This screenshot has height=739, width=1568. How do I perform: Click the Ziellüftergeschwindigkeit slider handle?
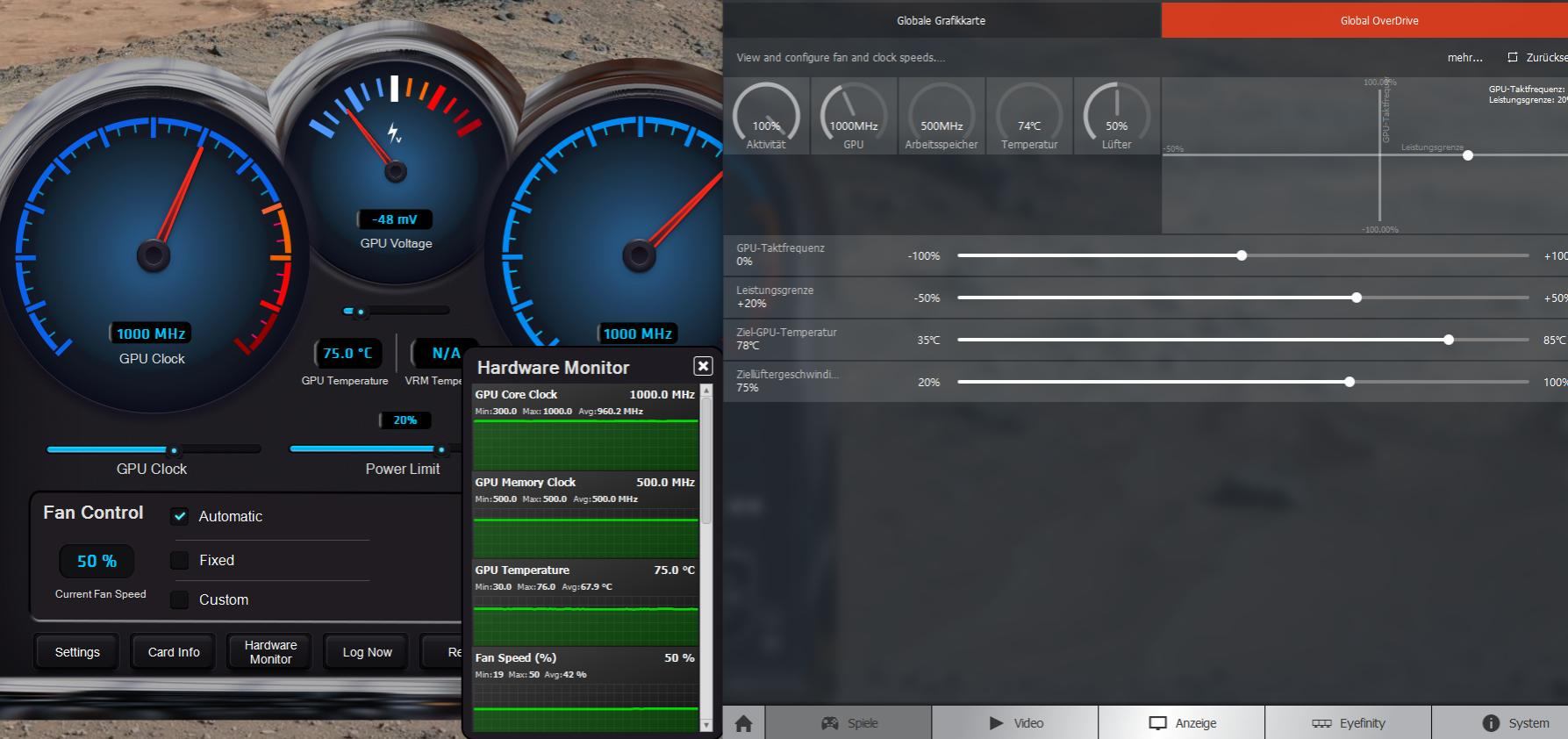coord(1350,382)
